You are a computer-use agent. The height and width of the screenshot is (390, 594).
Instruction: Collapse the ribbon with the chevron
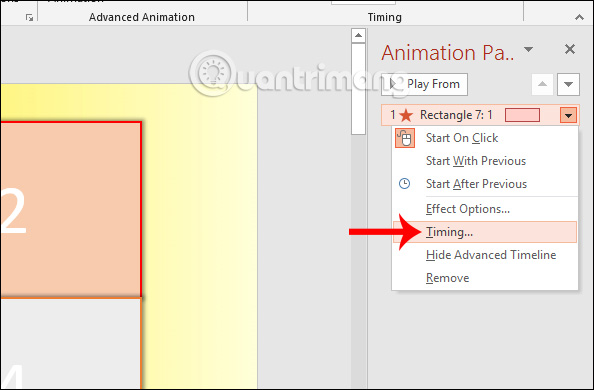click(x=579, y=17)
